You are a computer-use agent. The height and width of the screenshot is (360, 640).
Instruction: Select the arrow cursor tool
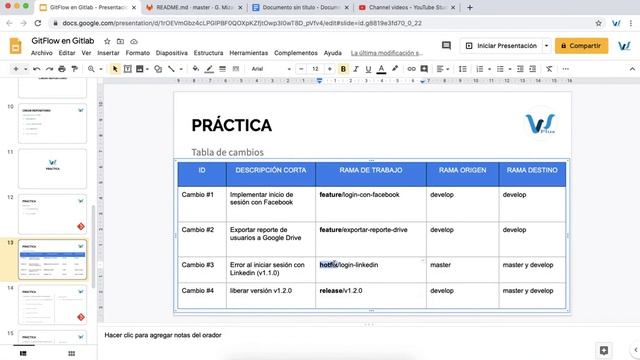point(115,69)
